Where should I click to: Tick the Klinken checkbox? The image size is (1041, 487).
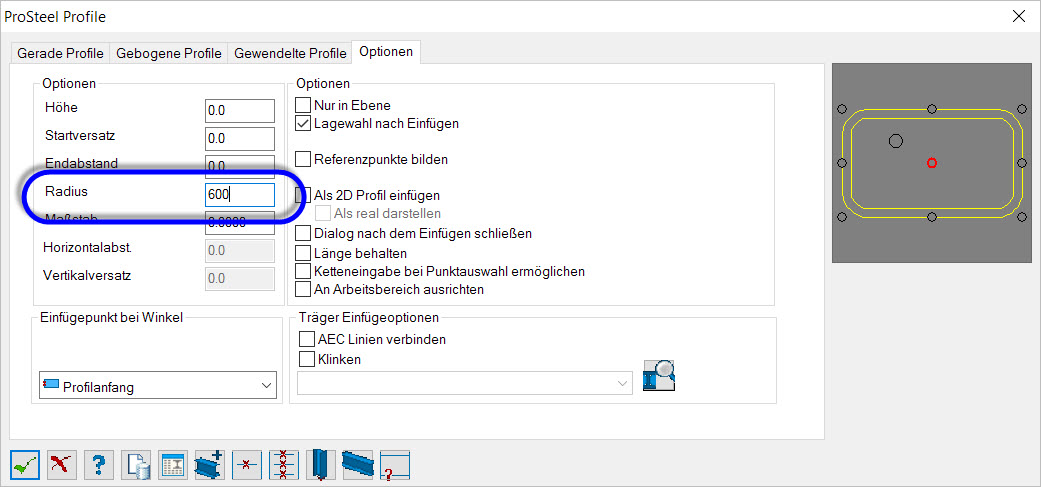[x=307, y=359]
